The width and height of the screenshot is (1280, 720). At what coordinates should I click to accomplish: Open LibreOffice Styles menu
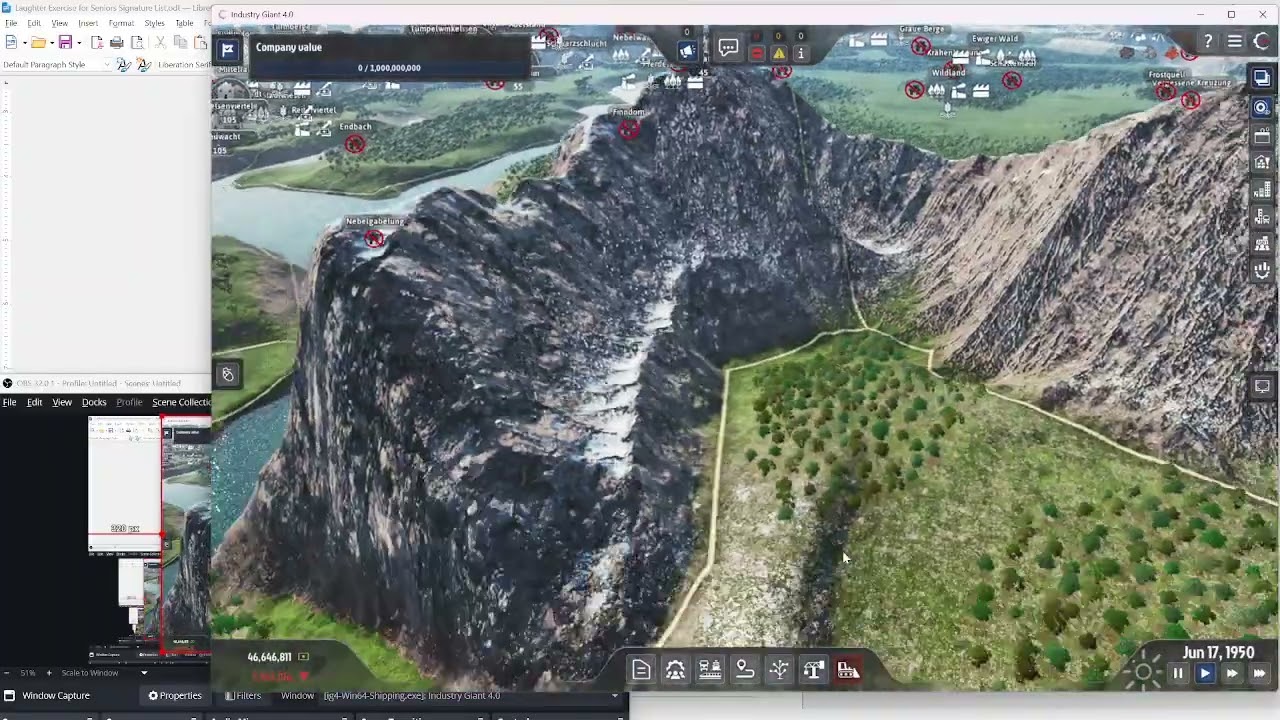(154, 23)
